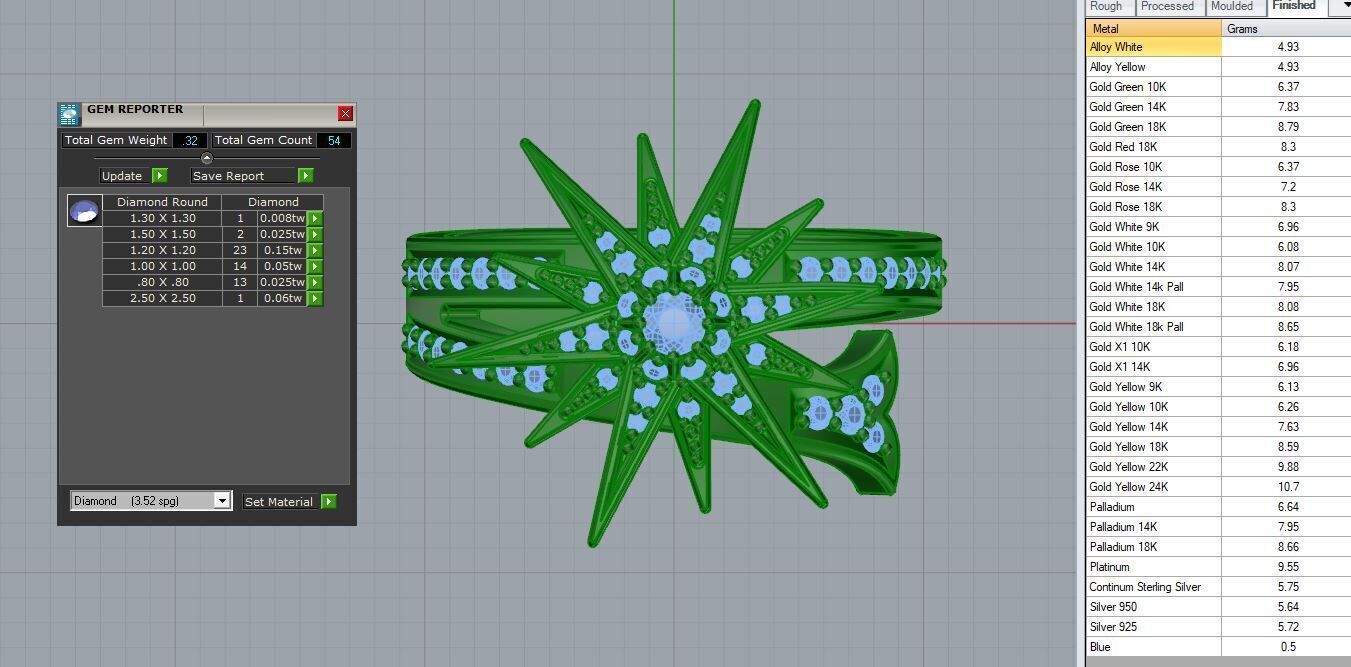Select the Gold Green 18K row
This screenshot has height=667, width=1351.
(1218, 127)
